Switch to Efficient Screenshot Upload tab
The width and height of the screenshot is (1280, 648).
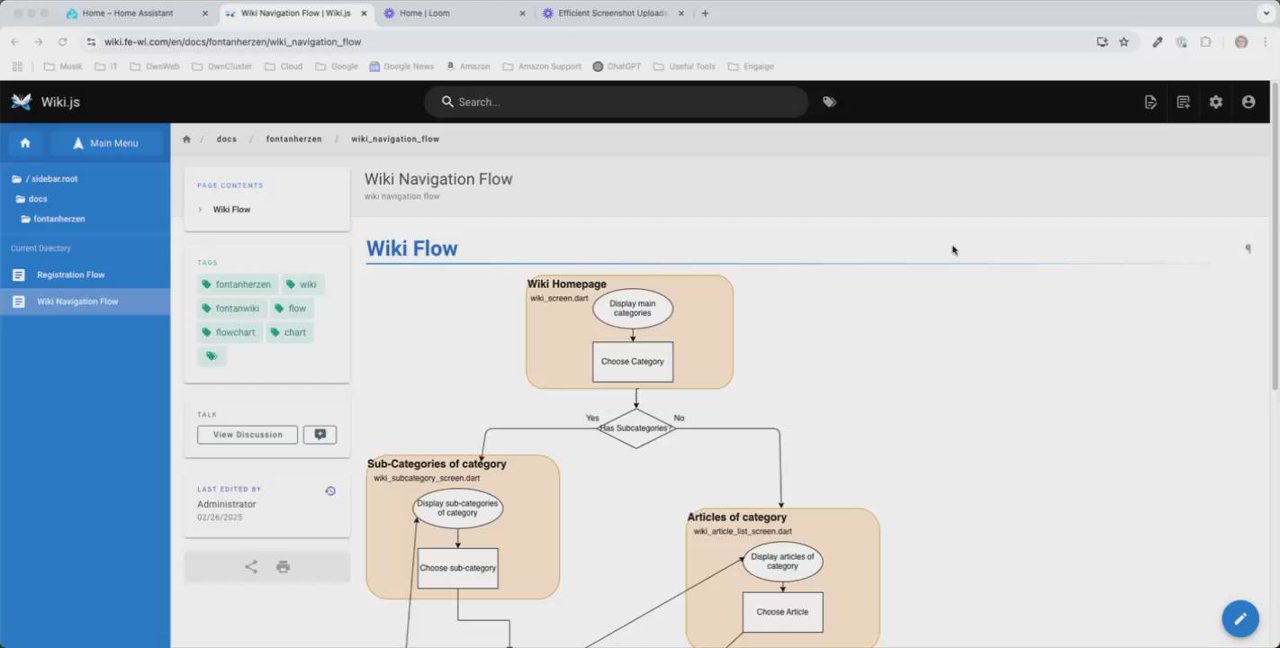point(613,13)
